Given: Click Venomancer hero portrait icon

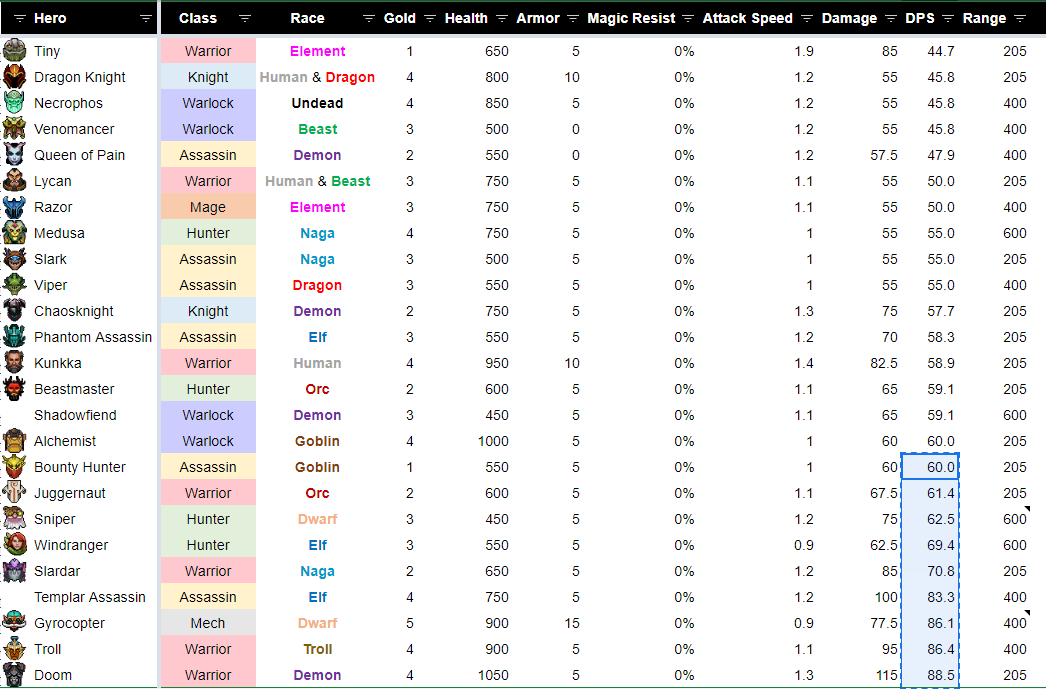Looking at the screenshot, I should (14, 129).
